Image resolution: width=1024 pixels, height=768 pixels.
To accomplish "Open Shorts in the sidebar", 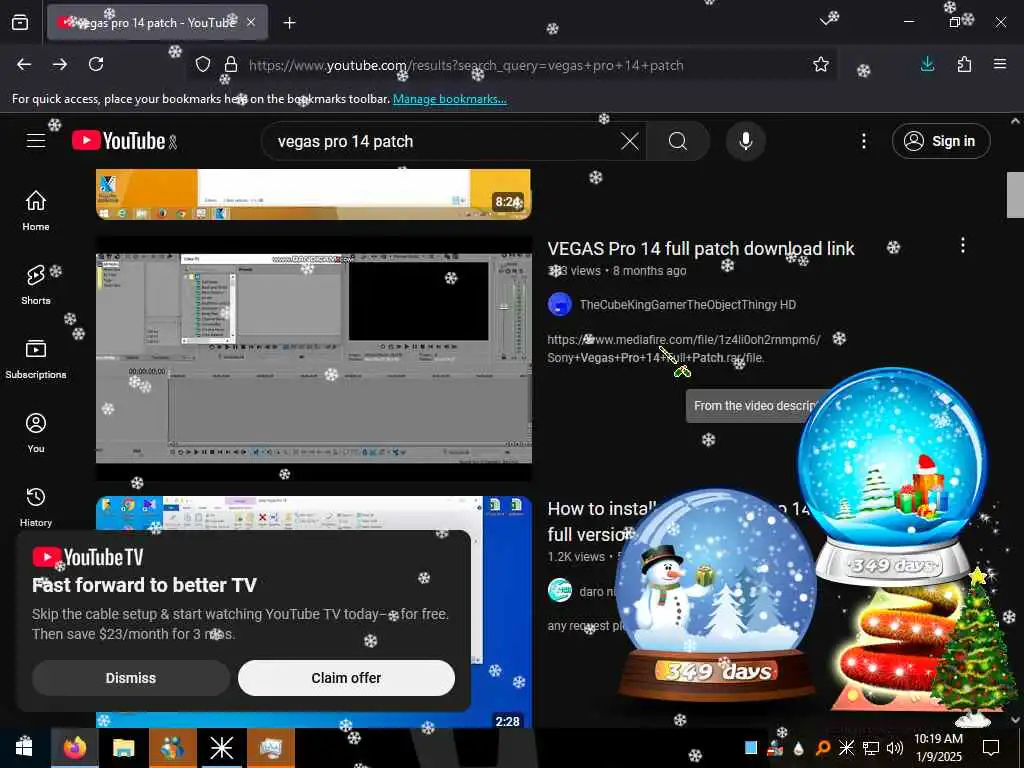I will 36,285.
